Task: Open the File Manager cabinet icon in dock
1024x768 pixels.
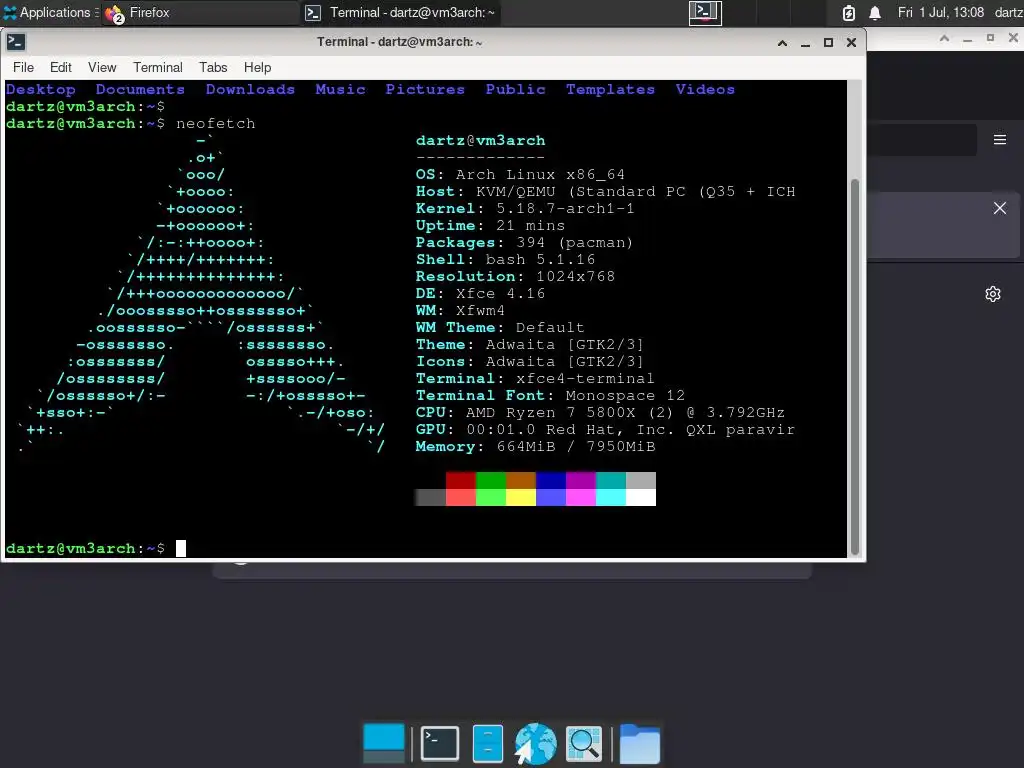Action: tap(488, 743)
